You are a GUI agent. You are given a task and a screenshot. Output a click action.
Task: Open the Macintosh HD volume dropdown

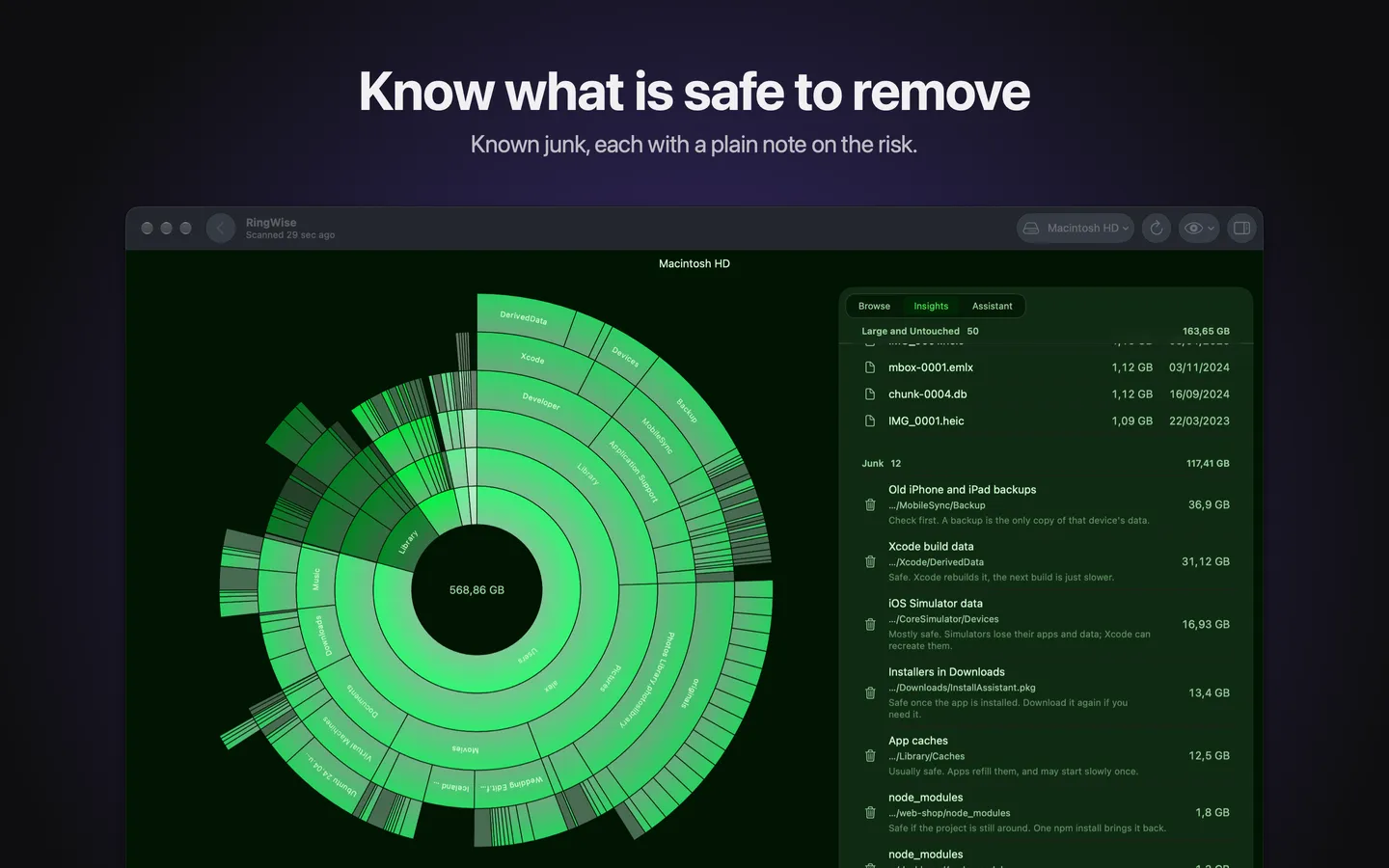[1076, 229]
